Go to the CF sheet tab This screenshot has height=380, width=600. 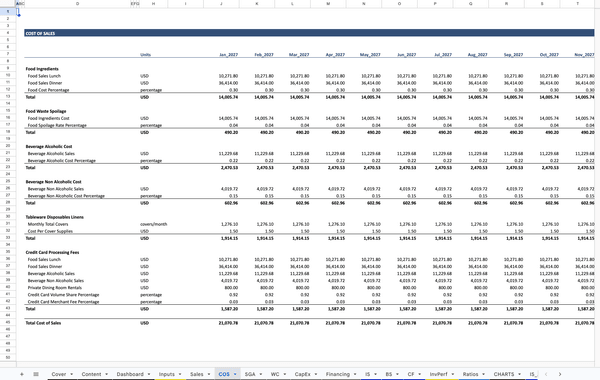pos(411,374)
